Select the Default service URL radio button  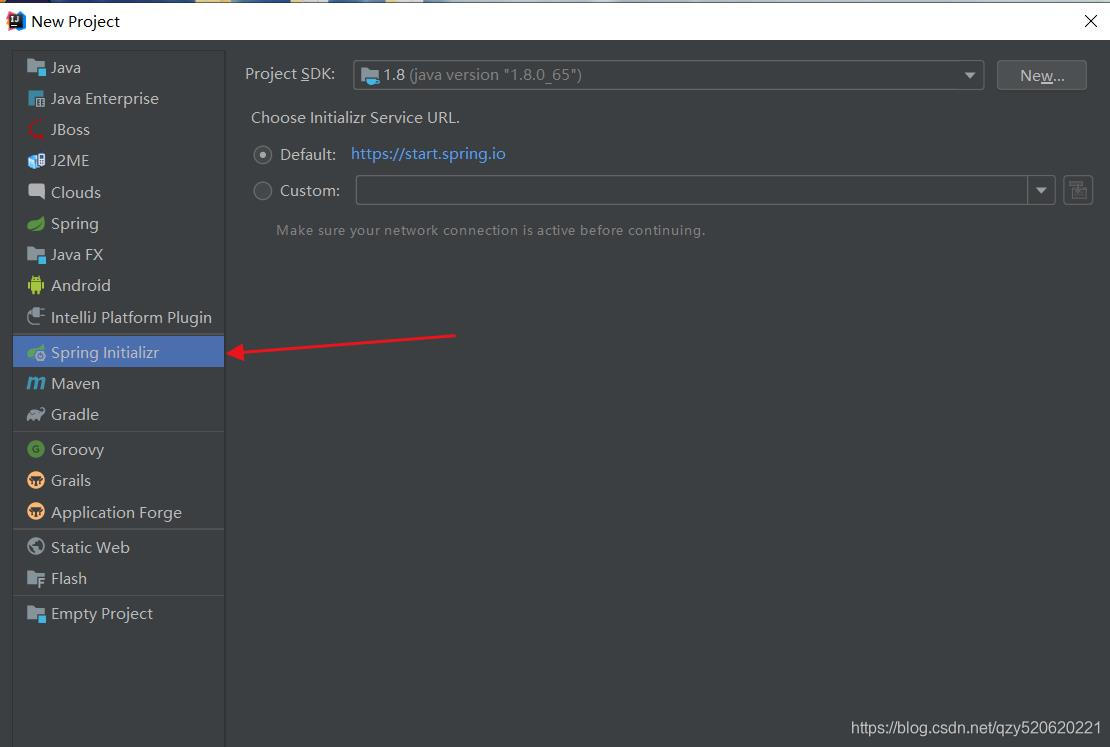(x=263, y=154)
